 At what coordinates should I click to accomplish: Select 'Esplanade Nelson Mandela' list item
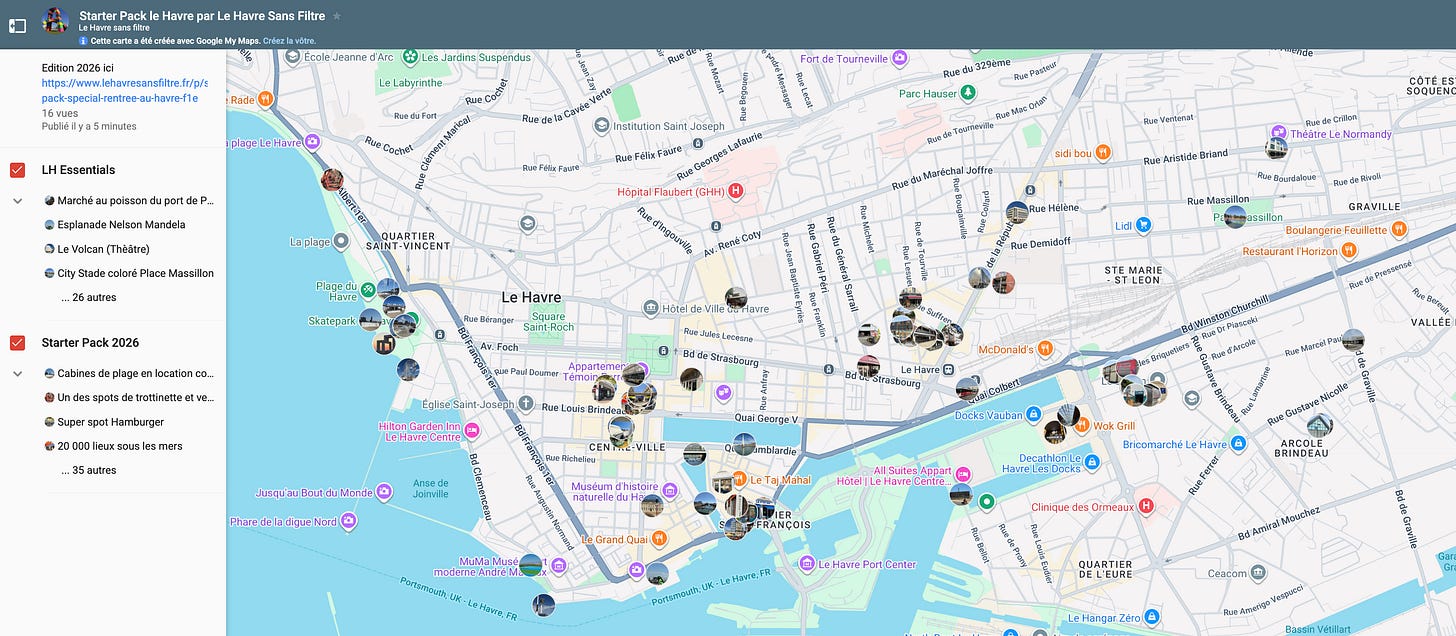click(x=114, y=225)
